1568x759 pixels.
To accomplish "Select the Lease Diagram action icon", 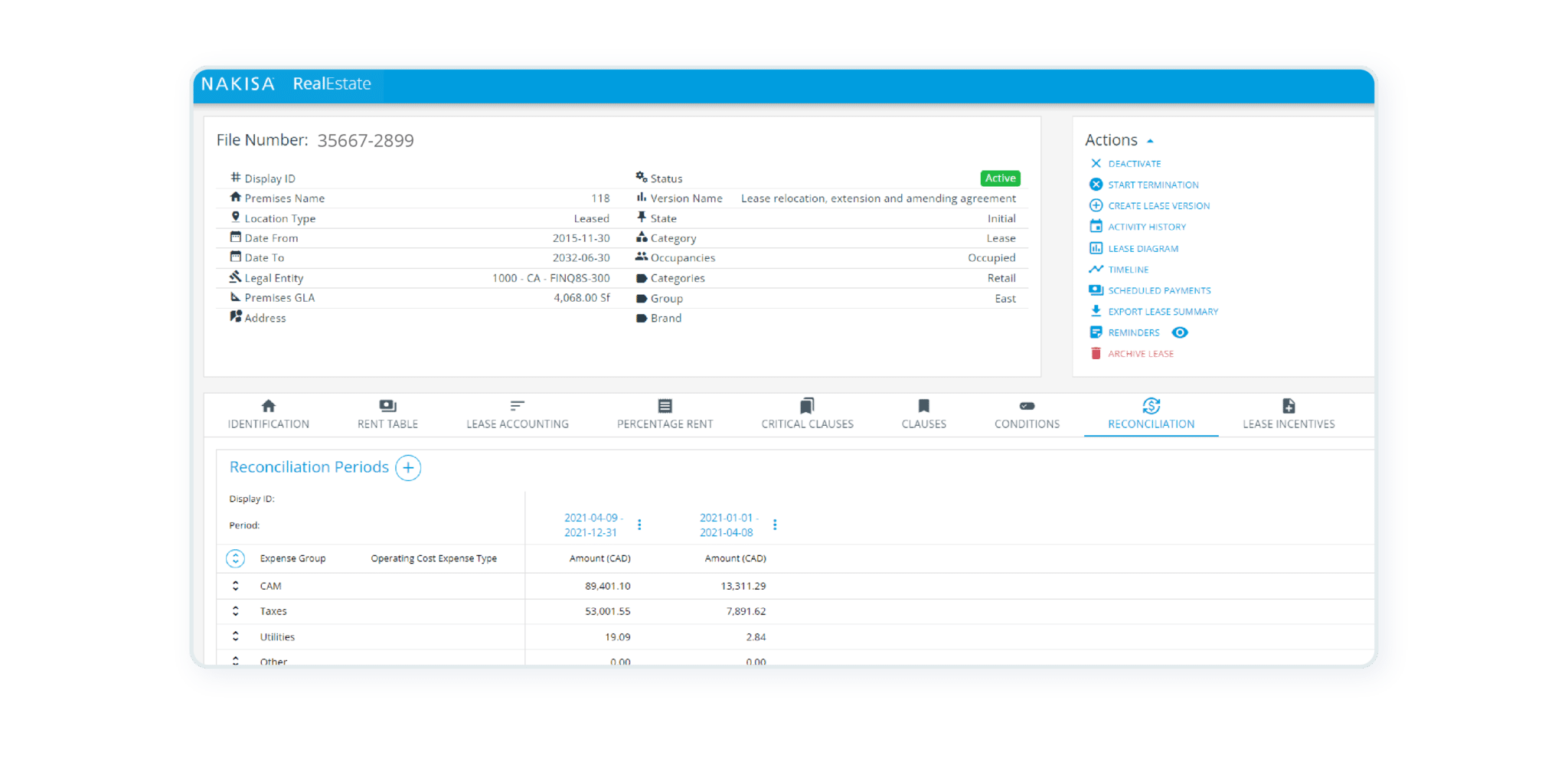I will (1096, 248).
